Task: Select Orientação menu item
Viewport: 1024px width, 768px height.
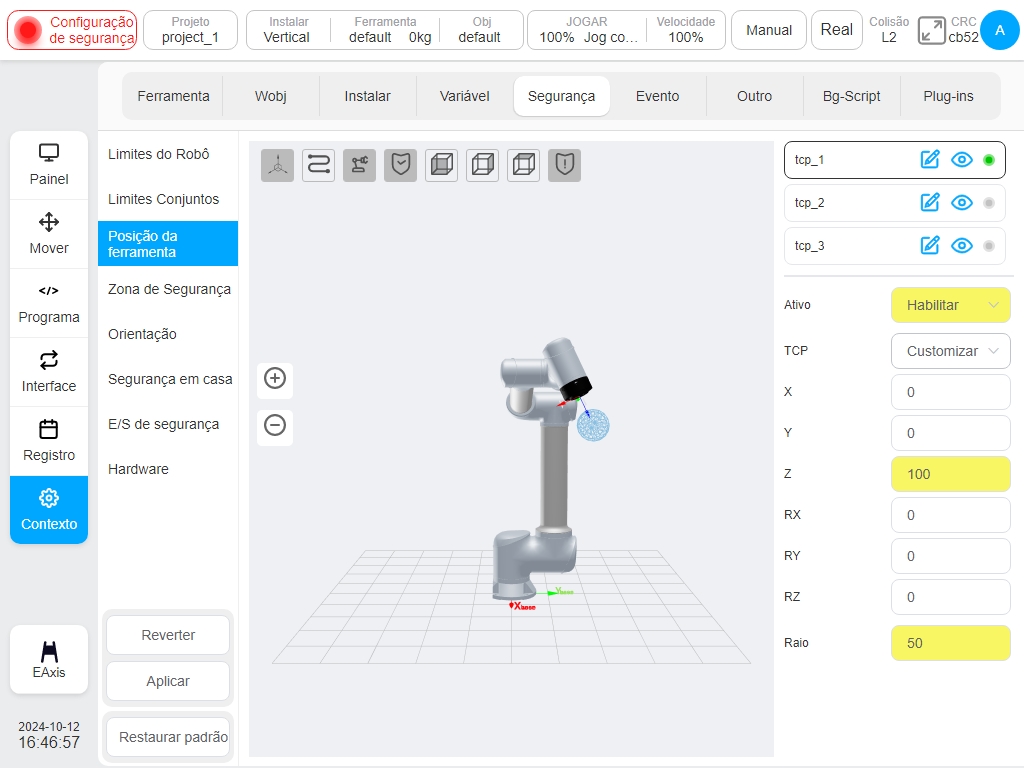Action: coord(168,334)
